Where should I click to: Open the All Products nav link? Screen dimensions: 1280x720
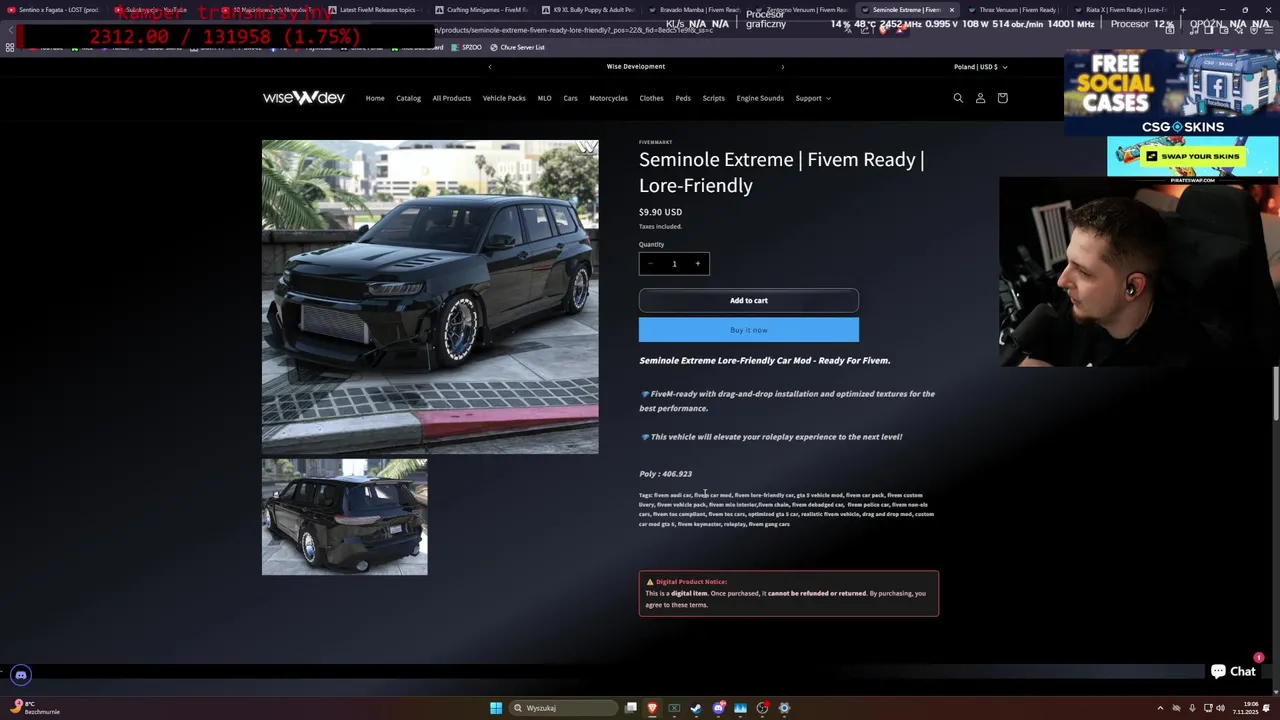tap(451, 98)
